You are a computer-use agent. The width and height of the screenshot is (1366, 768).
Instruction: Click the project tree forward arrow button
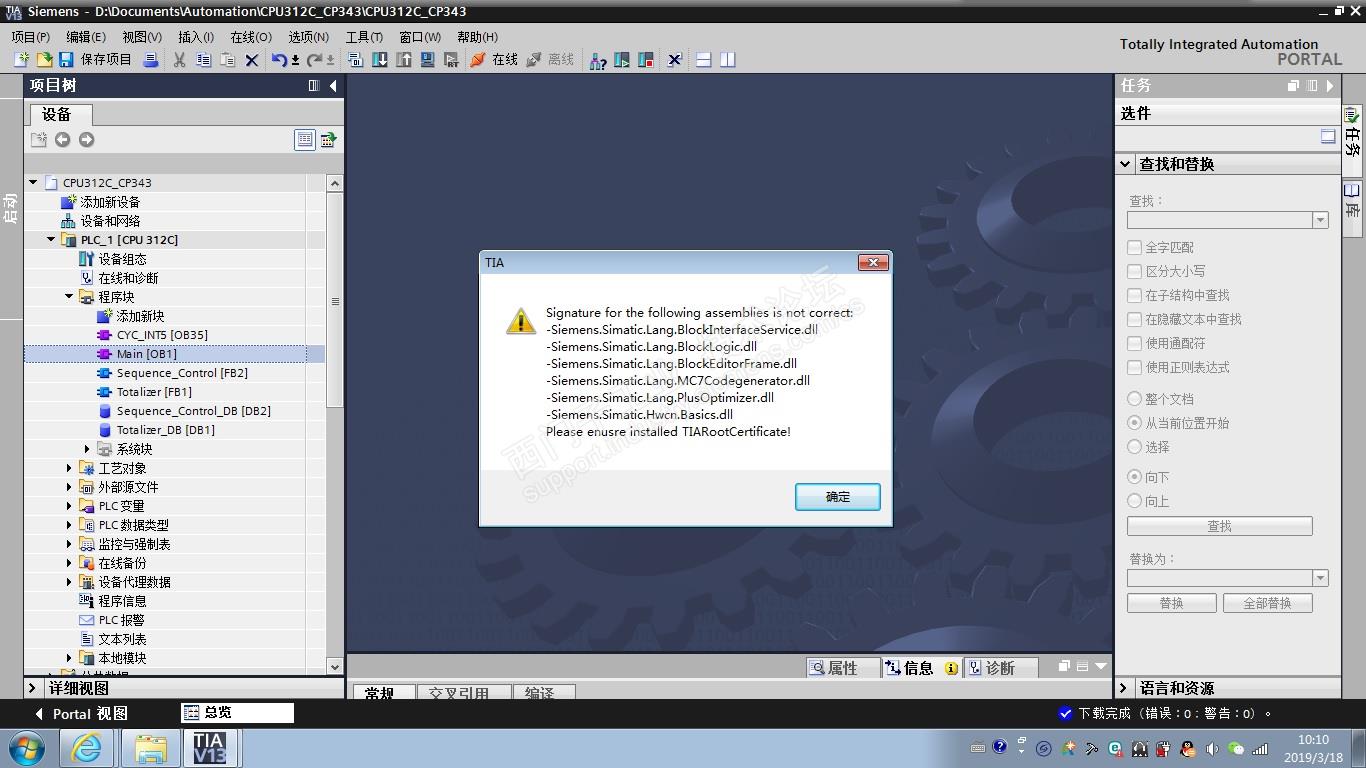point(86,140)
